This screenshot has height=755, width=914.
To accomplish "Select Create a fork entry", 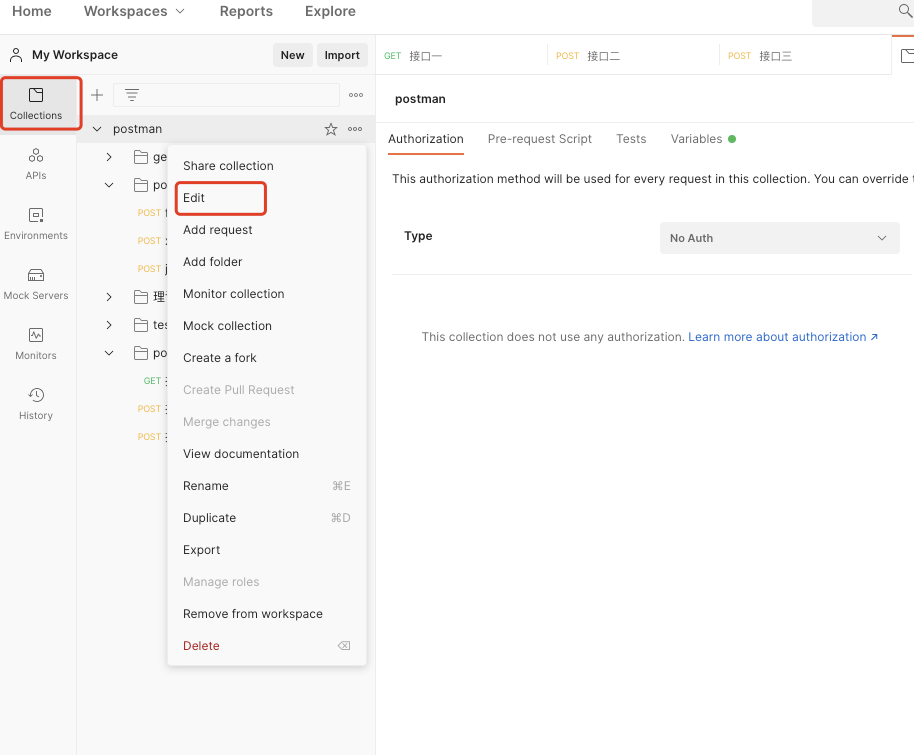I will pyautogui.click(x=267, y=358).
